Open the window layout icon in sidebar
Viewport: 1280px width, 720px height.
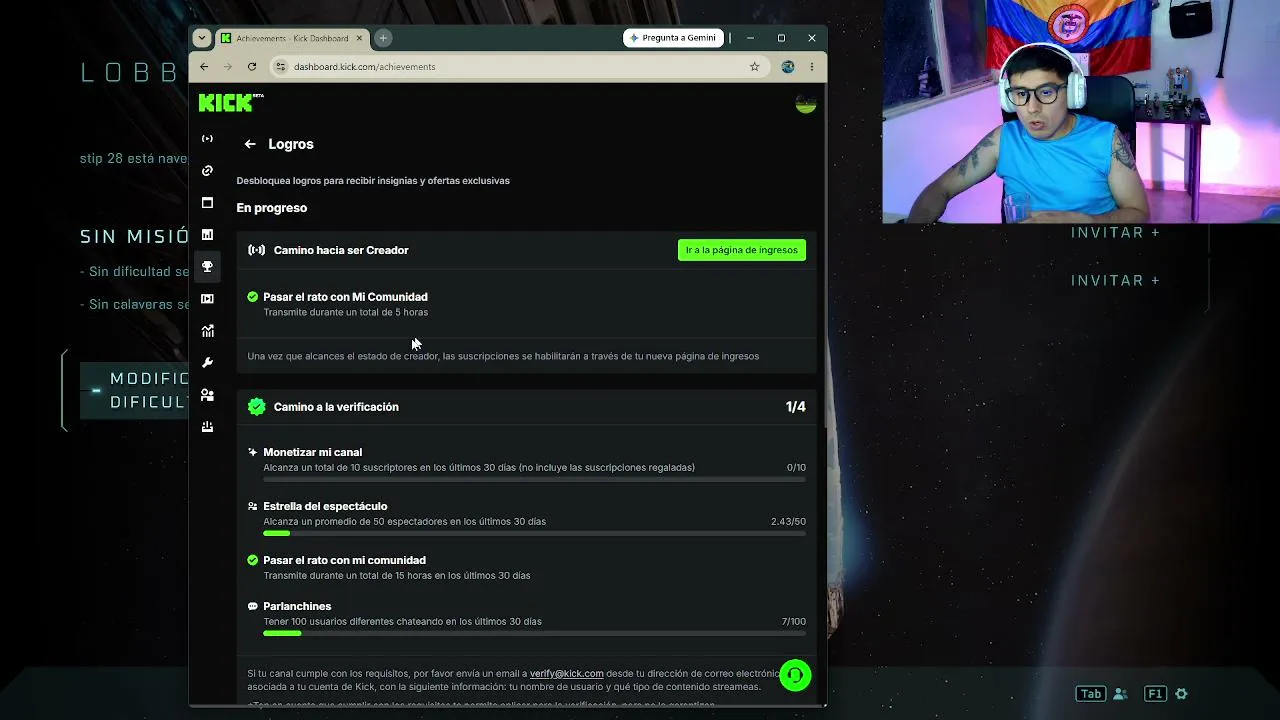pos(207,202)
